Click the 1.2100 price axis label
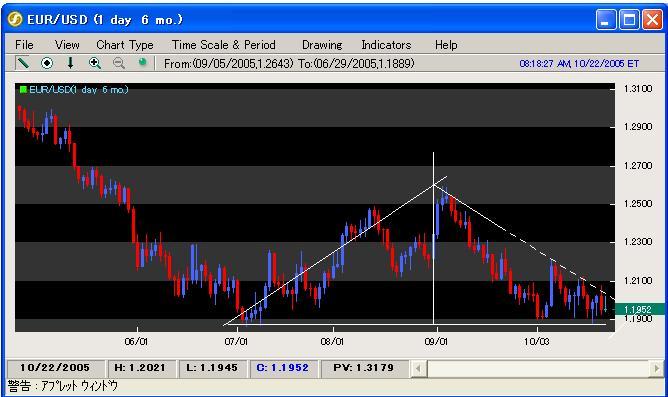The width and height of the screenshot is (668, 397). click(638, 280)
